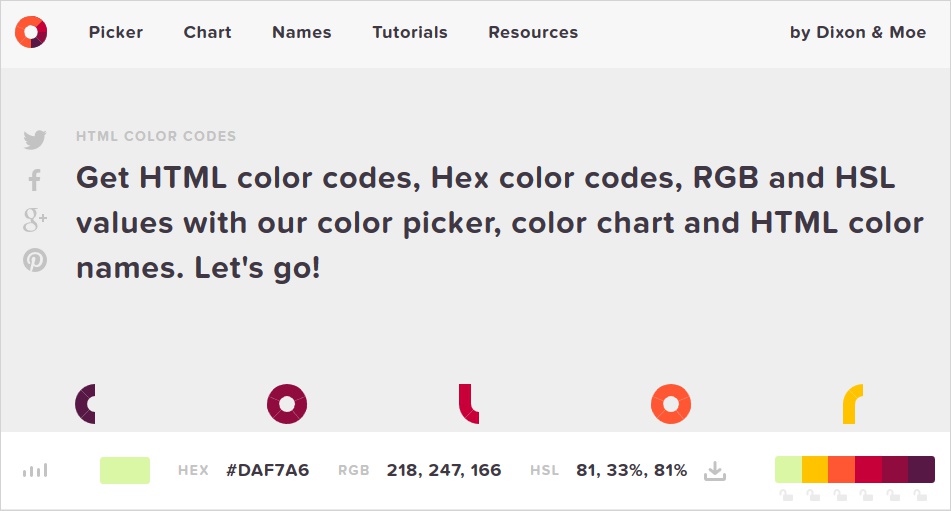Open Tutorials in the top navigation

pos(410,32)
